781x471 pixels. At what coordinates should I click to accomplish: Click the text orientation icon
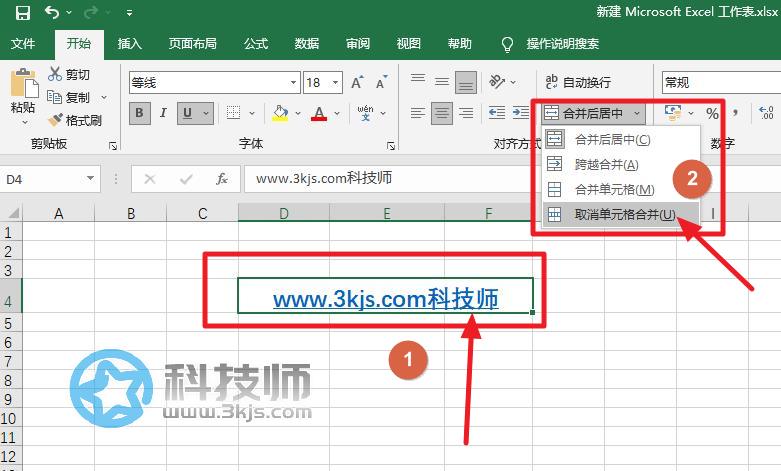[497, 81]
